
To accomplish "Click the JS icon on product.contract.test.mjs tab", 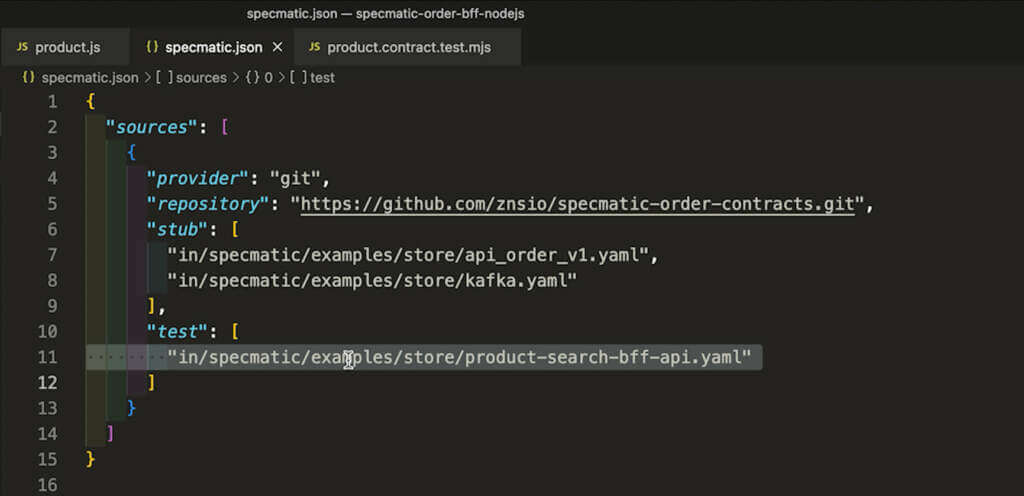I will [315, 47].
